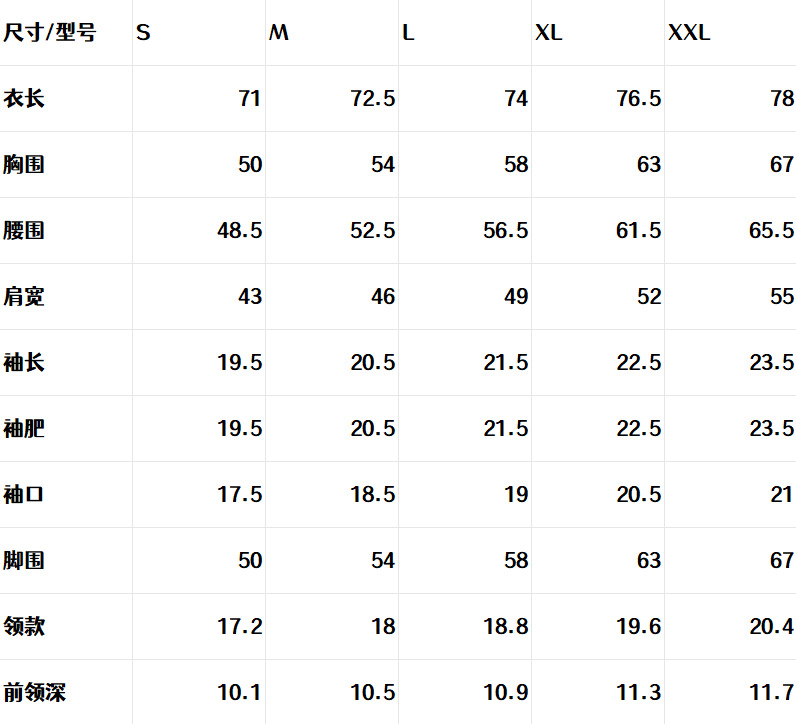Select the 脚围 value 63 for XL

tap(649, 561)
